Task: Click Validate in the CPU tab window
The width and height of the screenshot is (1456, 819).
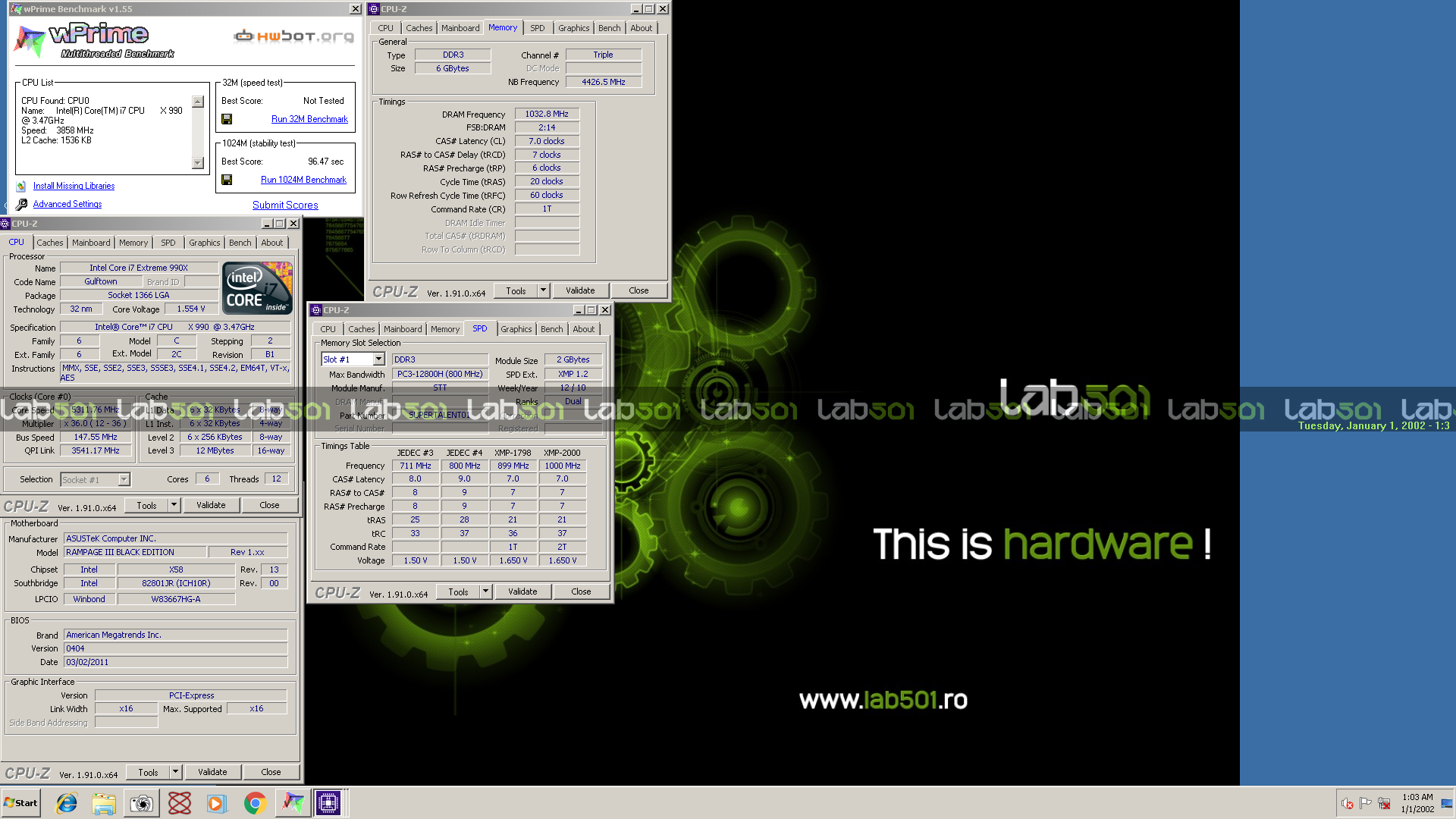Action: pyautogui.click(x=211, y=505)
